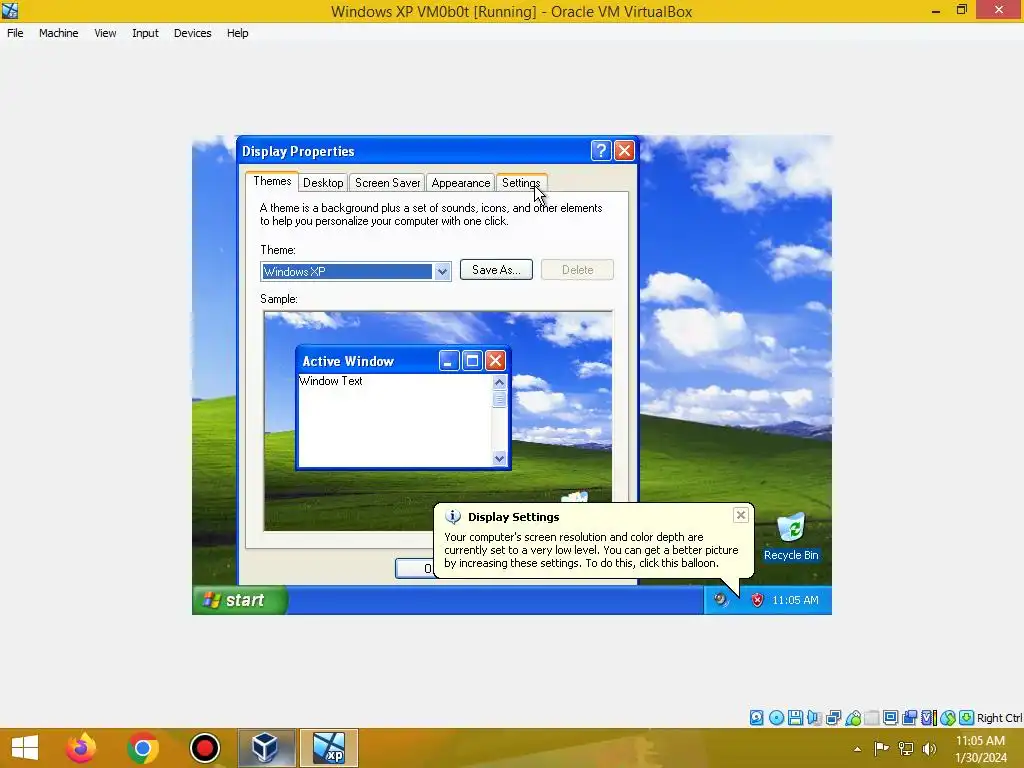This screenshot has height=768, width=1024.
Task: Click 'Window Text' in the sample preview
Action: click(330, 381)
